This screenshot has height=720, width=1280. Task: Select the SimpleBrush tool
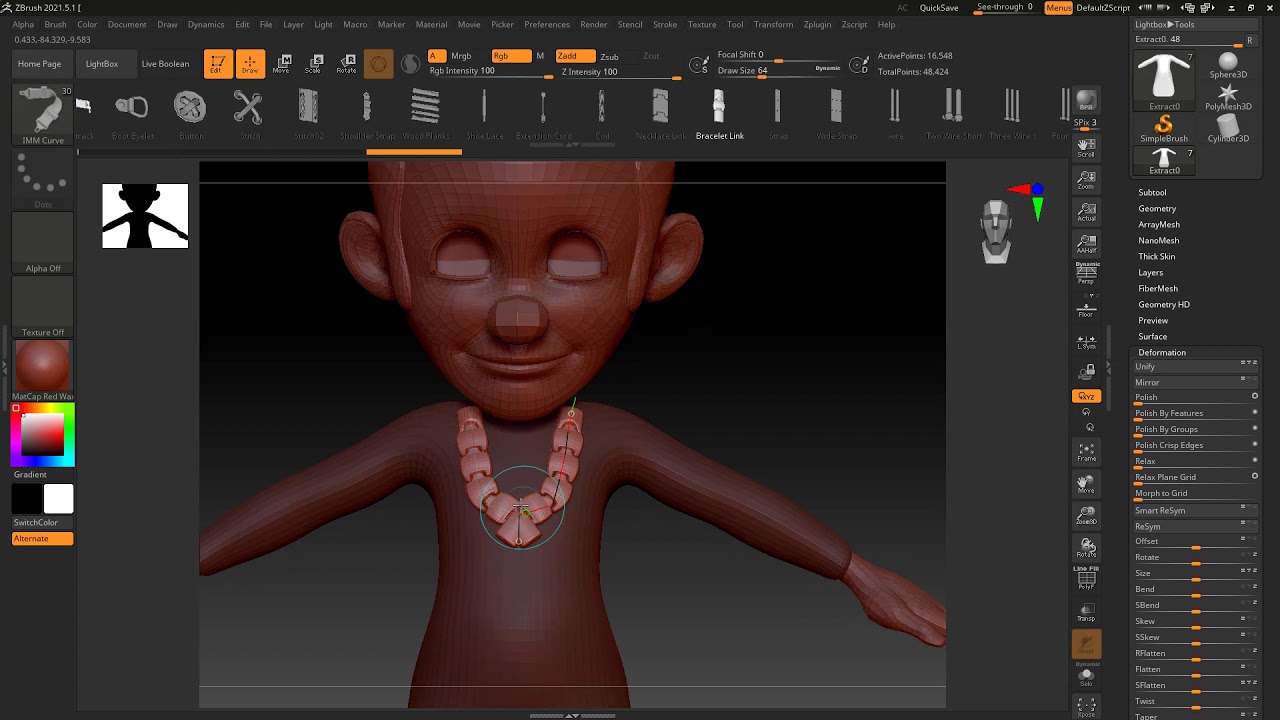[1164, 127]
